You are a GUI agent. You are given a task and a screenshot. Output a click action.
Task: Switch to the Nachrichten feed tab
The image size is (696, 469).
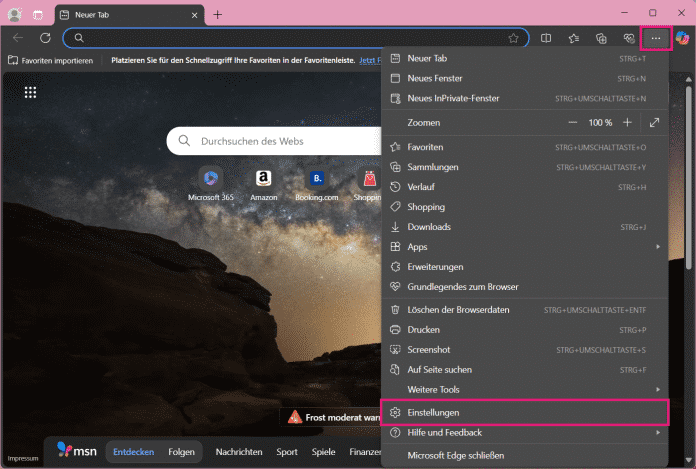point(239,452)
